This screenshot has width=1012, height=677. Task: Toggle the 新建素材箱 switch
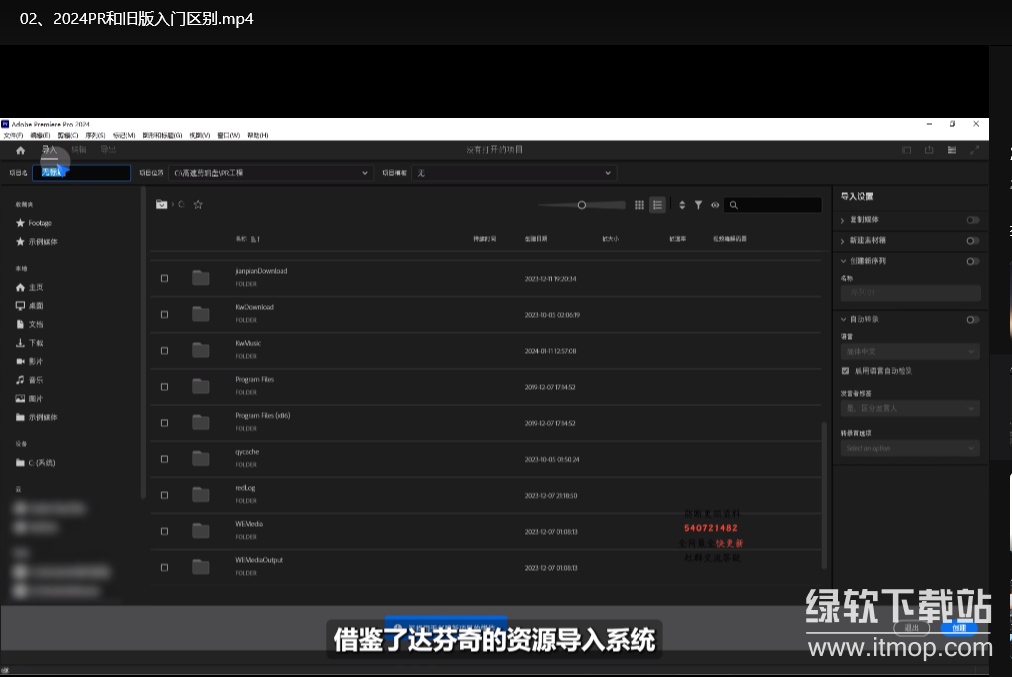[x=973, y=241]
